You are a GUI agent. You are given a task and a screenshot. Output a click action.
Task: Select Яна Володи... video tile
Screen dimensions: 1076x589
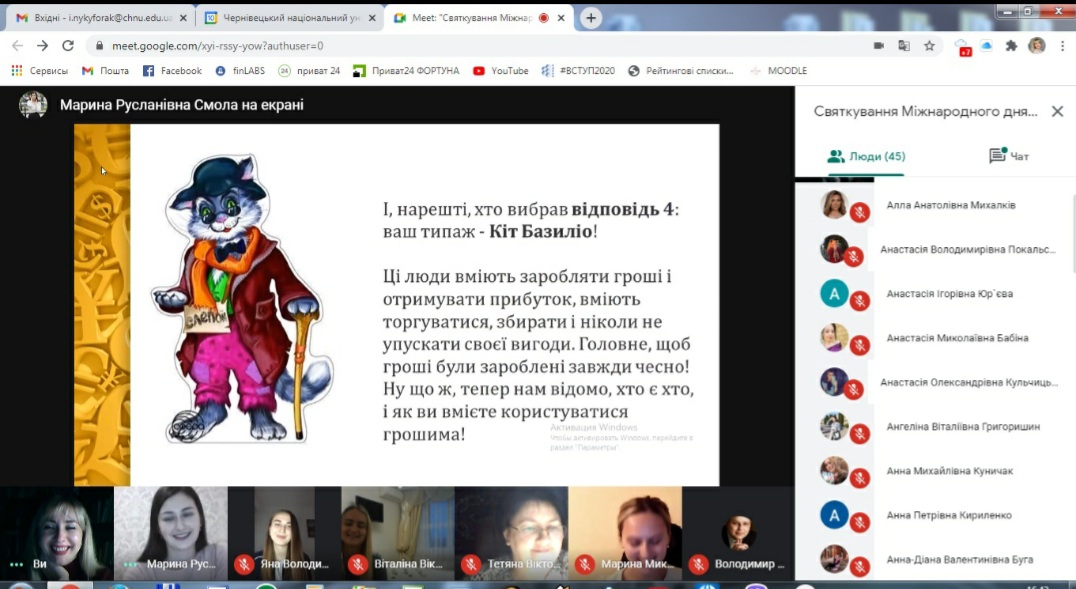pyautogui.click(x=284, y=533)
